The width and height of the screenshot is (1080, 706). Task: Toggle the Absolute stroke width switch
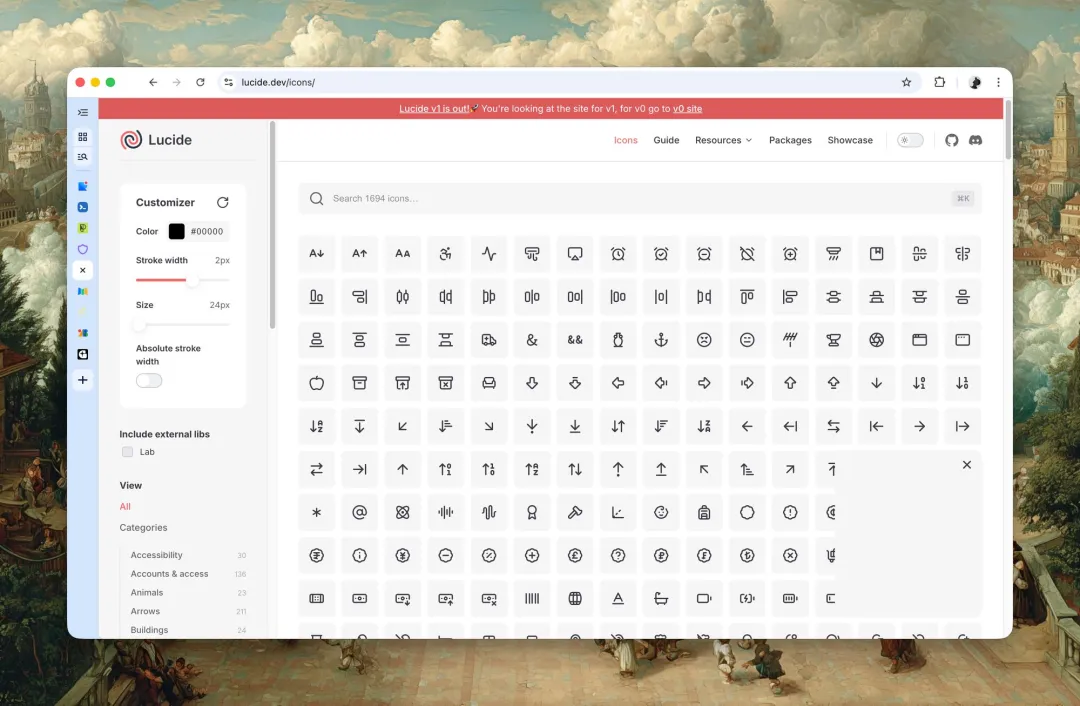149,381
